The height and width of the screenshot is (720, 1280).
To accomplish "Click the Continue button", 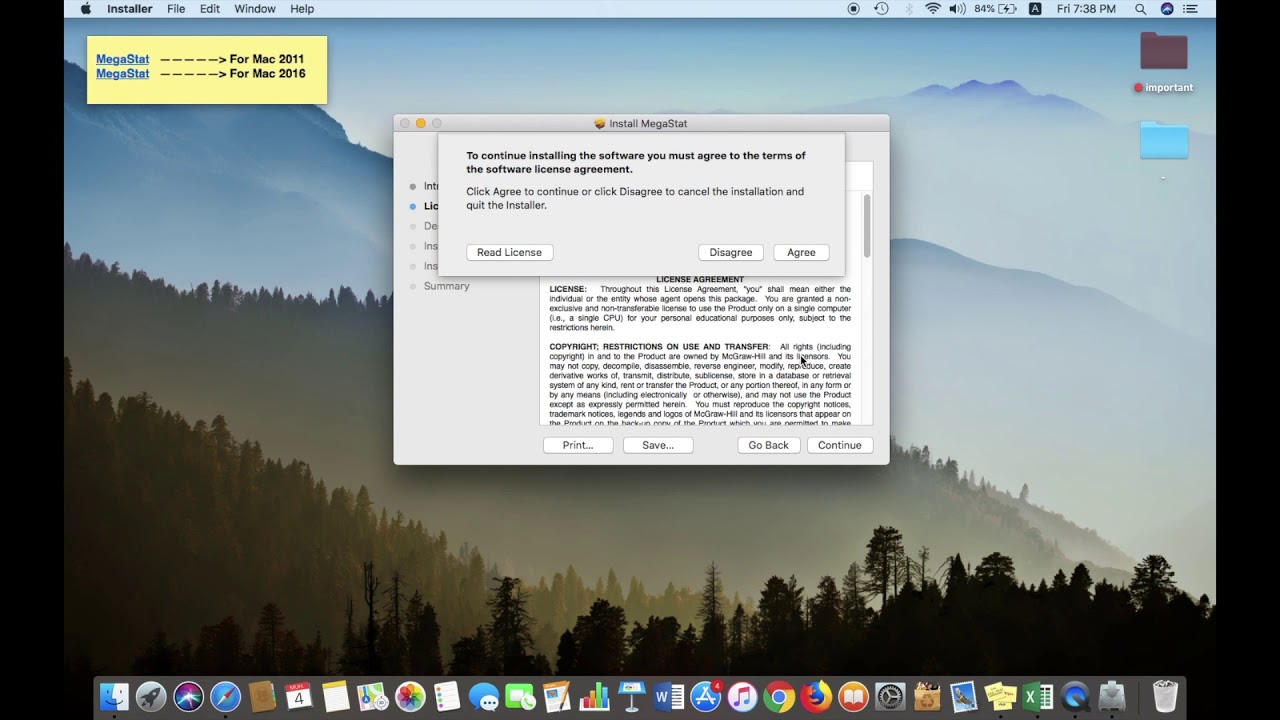I will click(840, 445).
